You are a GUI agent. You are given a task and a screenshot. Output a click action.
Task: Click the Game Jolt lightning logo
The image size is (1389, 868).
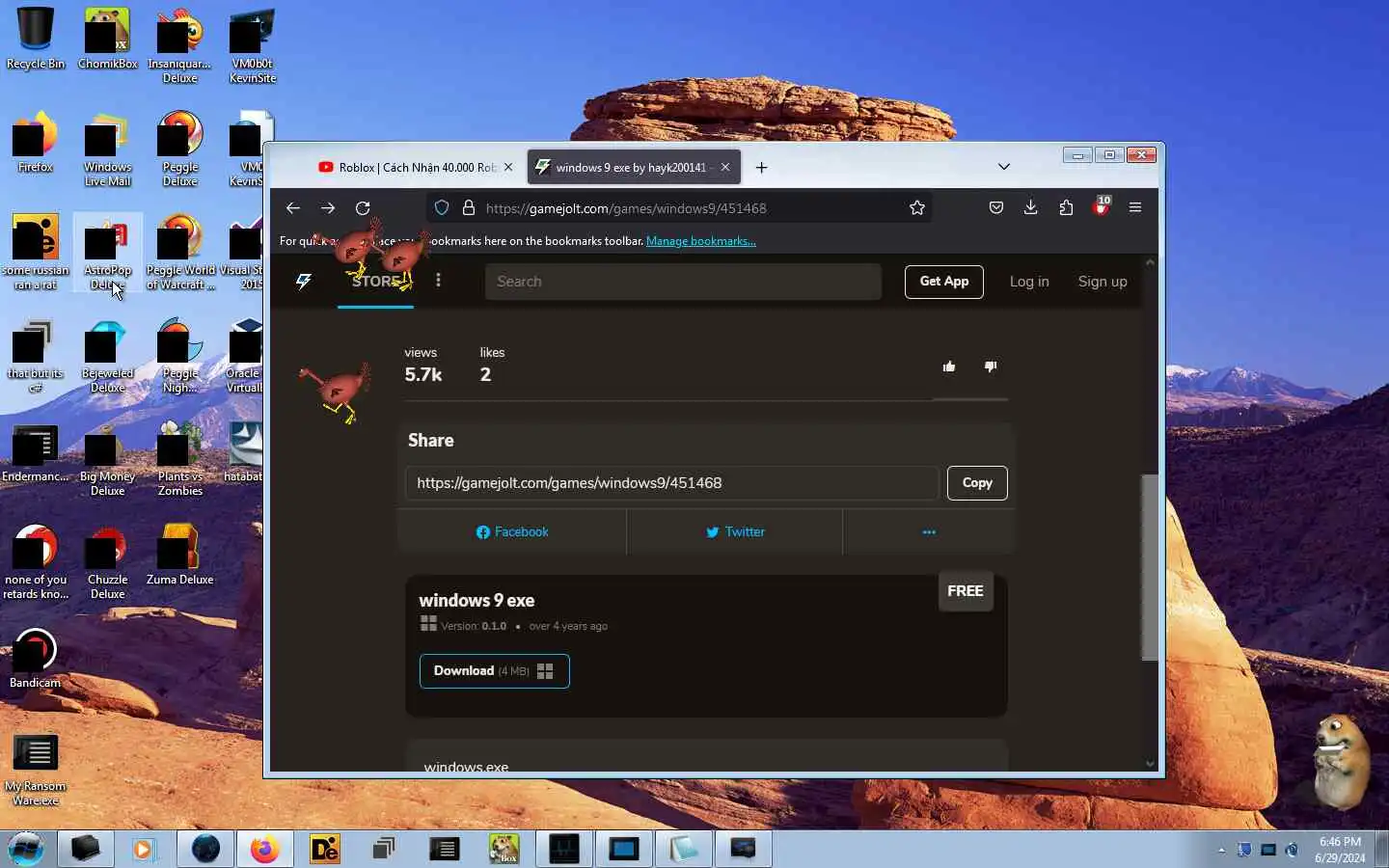(x=304, y=282)
